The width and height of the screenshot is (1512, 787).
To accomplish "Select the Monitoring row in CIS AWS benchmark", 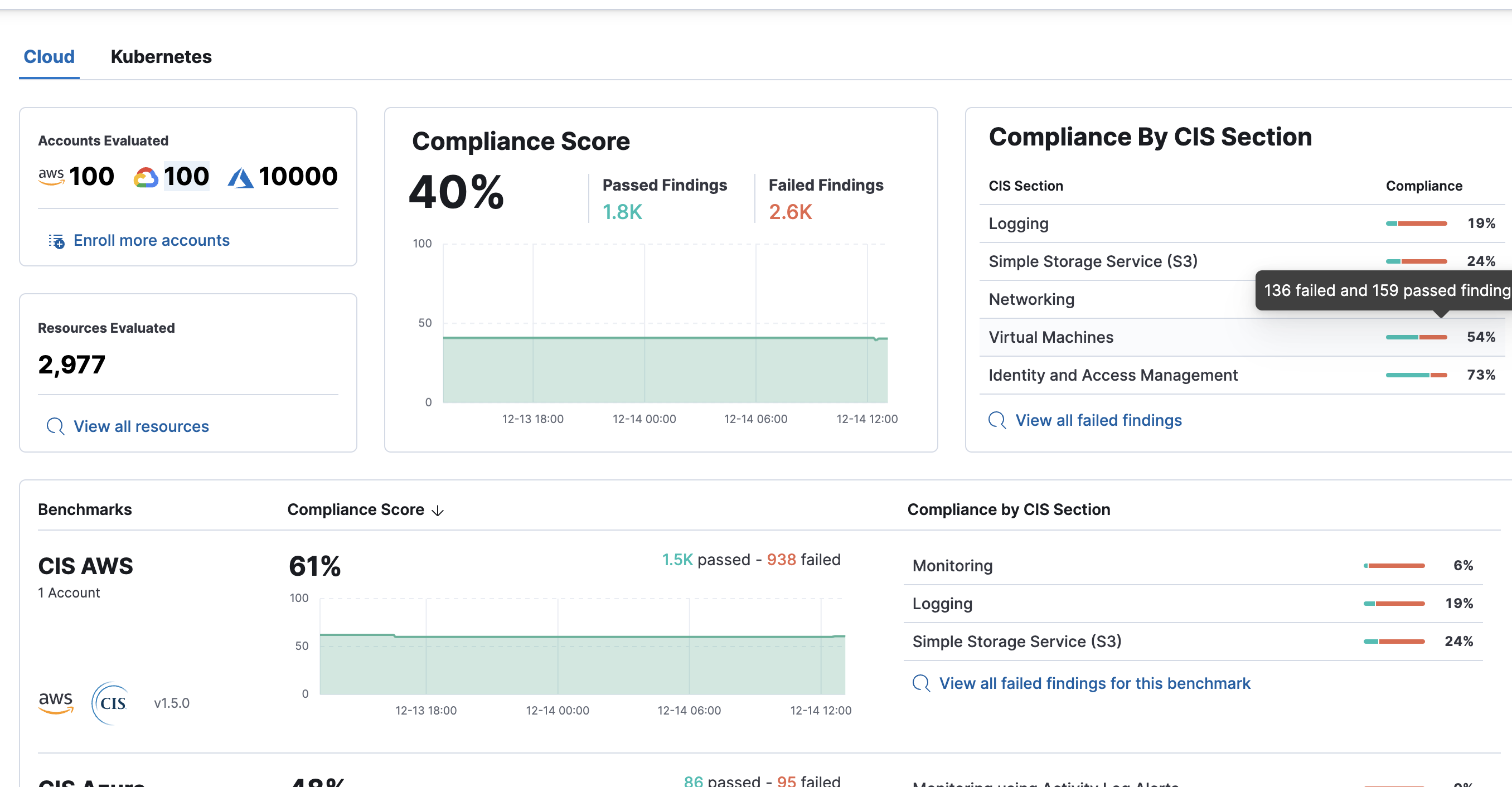I will 1193,566.
